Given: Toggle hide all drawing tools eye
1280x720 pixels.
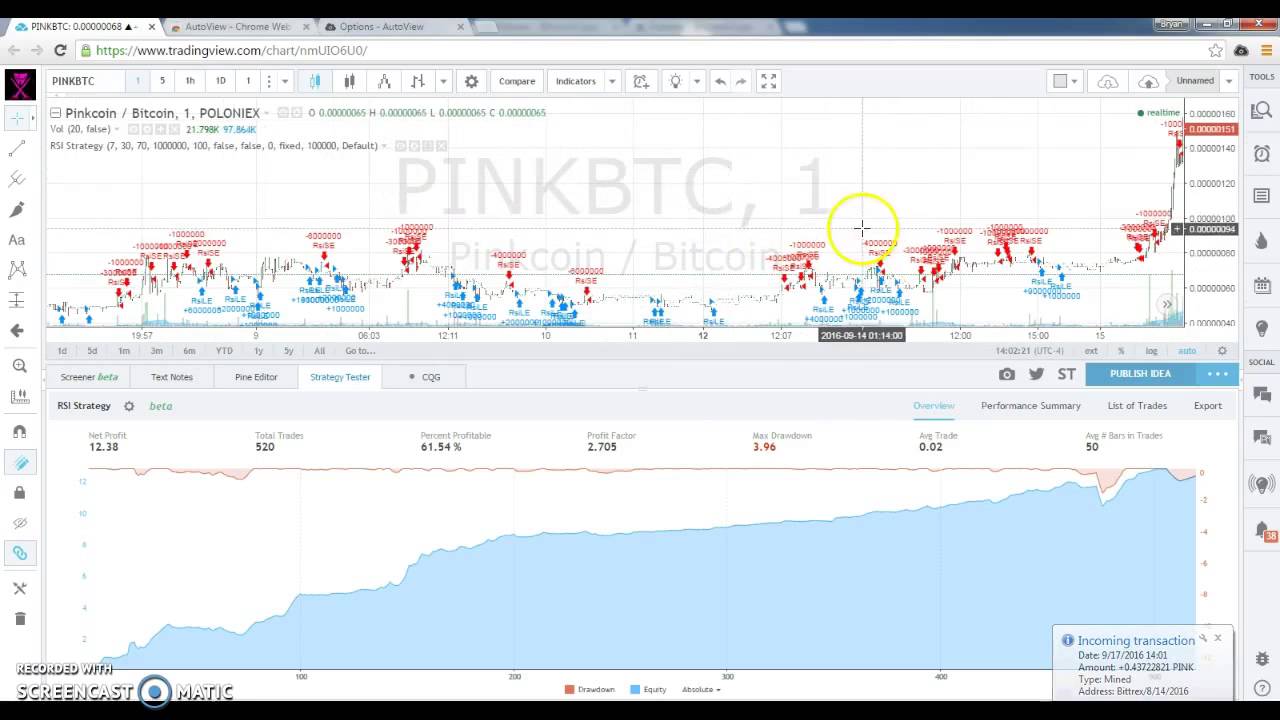Looking at the screenshot, I should point(19,523).
